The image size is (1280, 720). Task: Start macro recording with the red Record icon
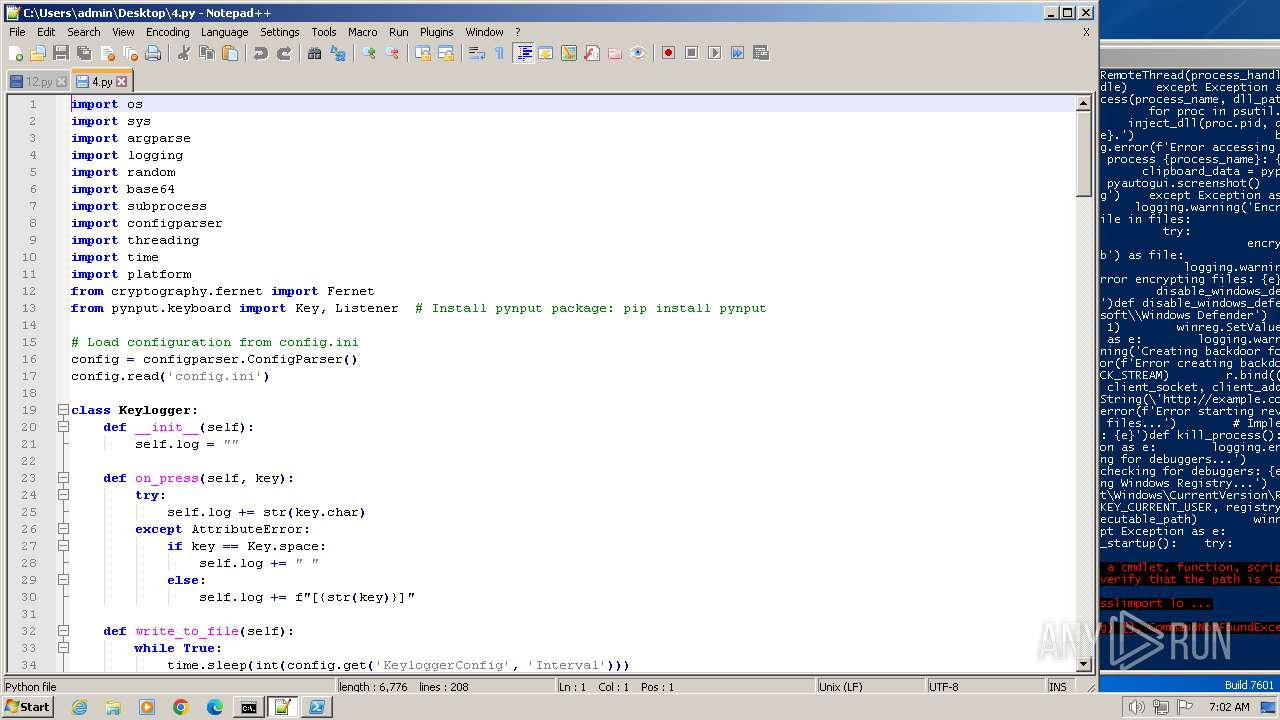pos(669,53)
